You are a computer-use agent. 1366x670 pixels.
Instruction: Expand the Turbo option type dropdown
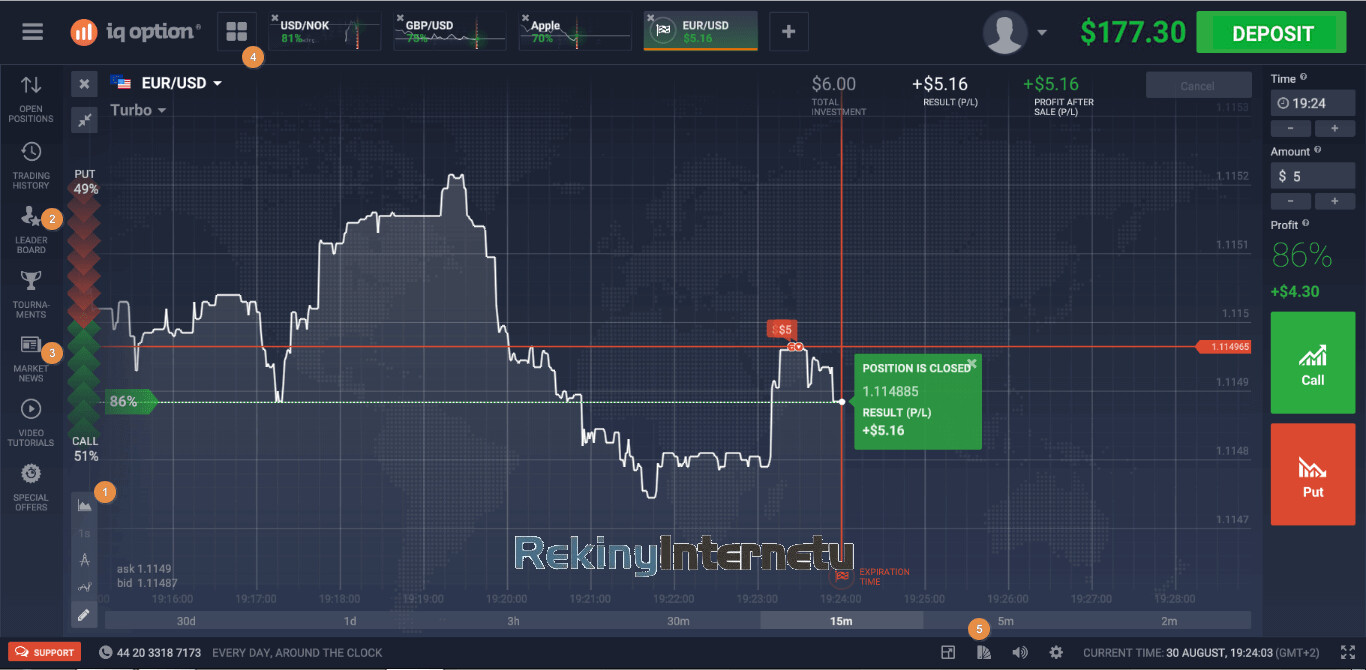point(138,110)
